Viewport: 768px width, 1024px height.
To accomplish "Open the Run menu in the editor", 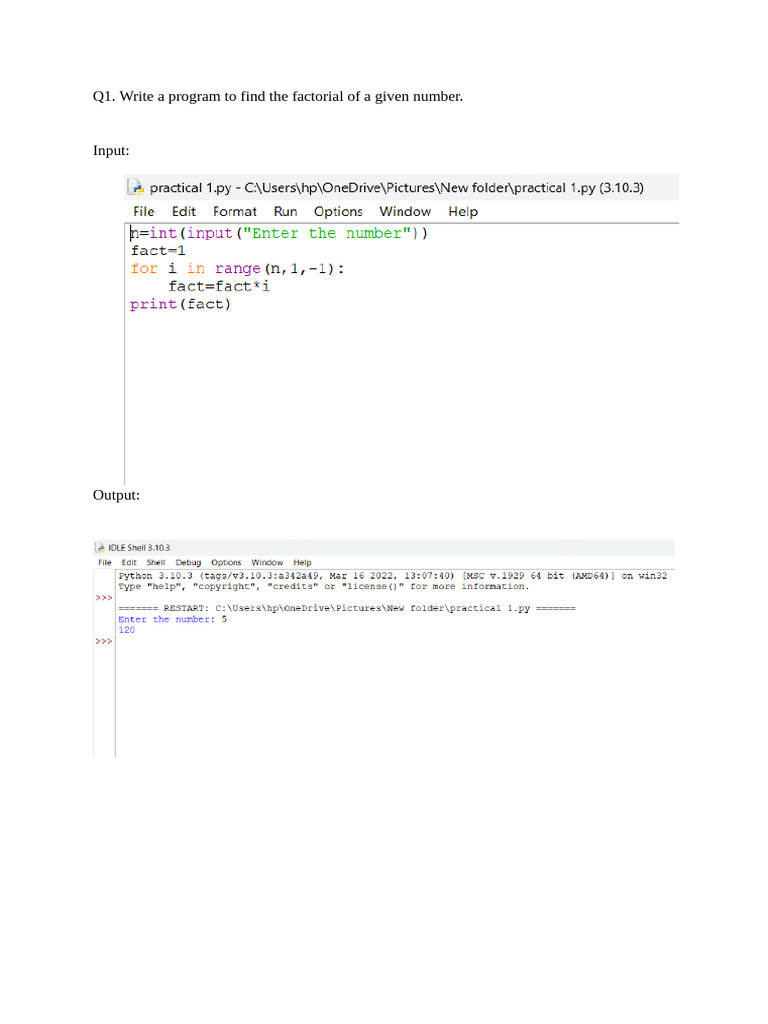I will click(x=285, y=212).
